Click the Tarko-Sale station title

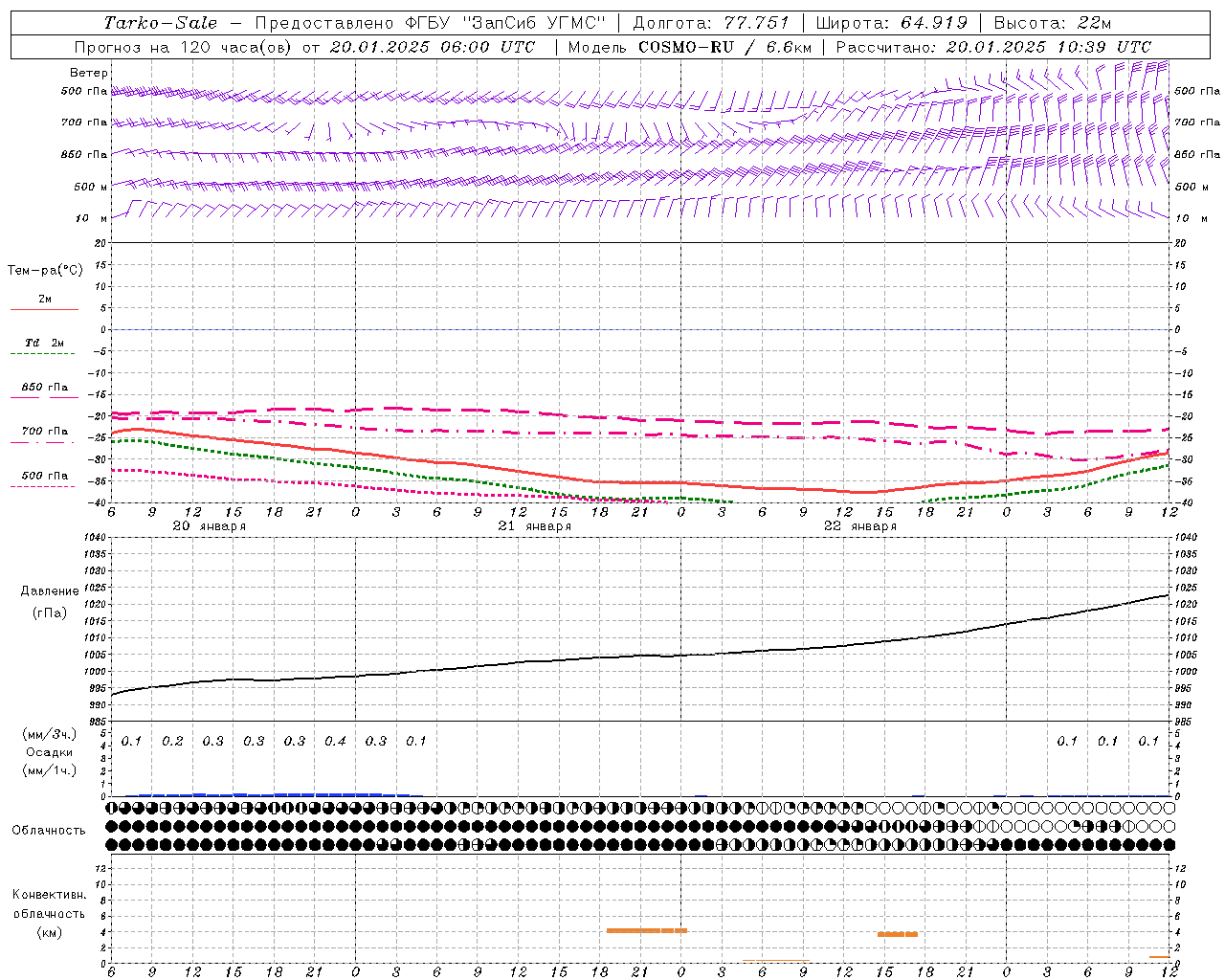coord(161,23)
